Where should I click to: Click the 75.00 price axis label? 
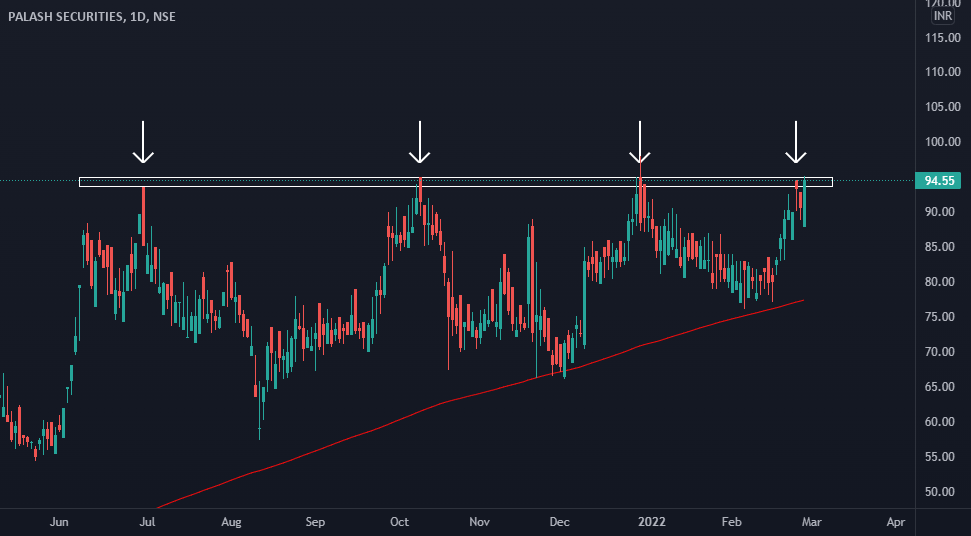[940, 317]
